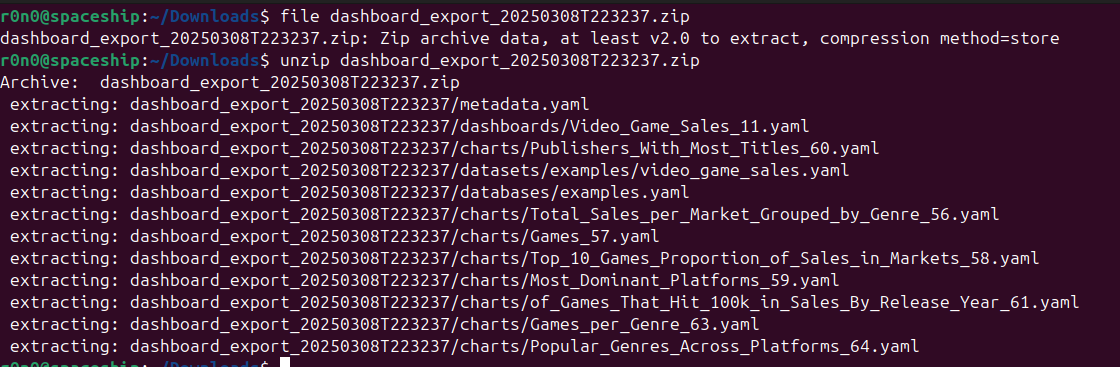Click the Most_Dominant_Platforms_59.yaml line
Image resolution: width=1120 pixels, height=367 pixels.
coord(424,281)
